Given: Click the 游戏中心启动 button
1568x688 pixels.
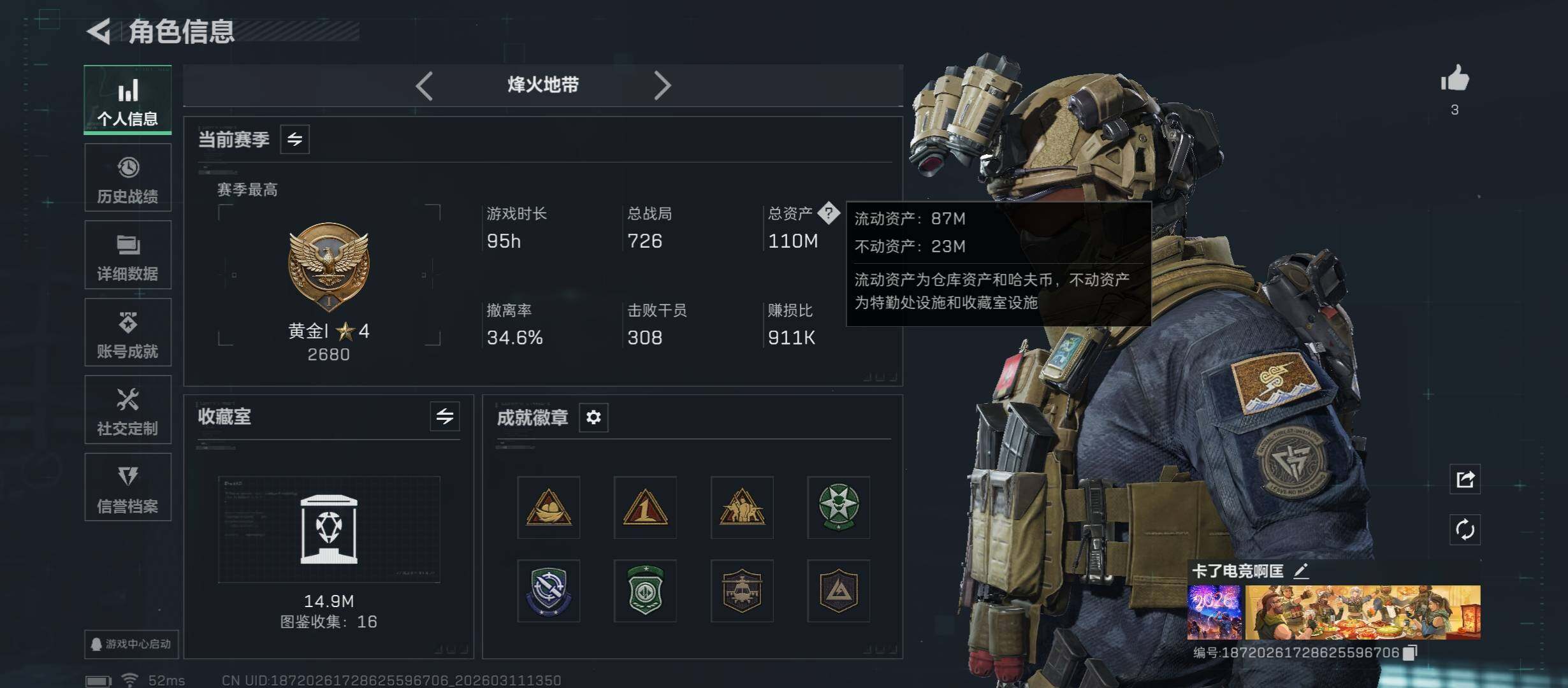Looking at the screenshot, I should [x=131, y=644].
